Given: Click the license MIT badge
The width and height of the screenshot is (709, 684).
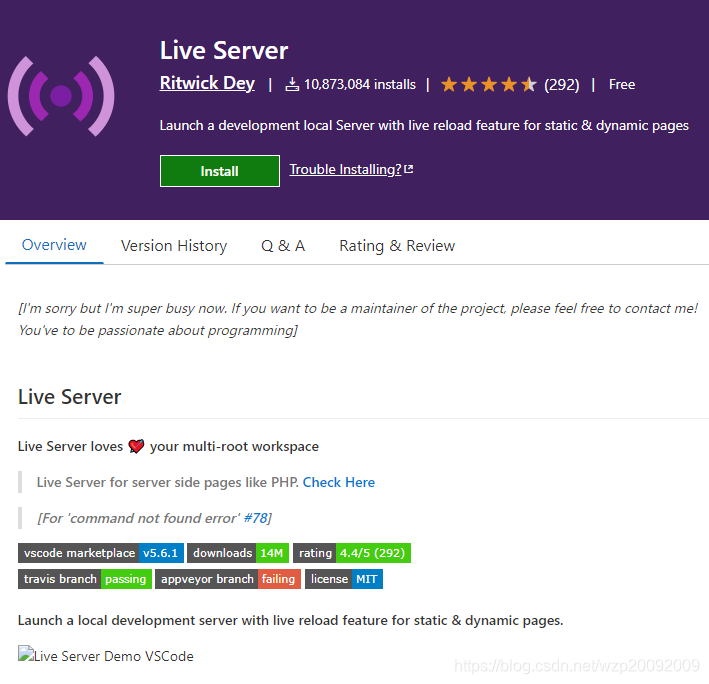Looking at the screenshot, I should [344, 579].
